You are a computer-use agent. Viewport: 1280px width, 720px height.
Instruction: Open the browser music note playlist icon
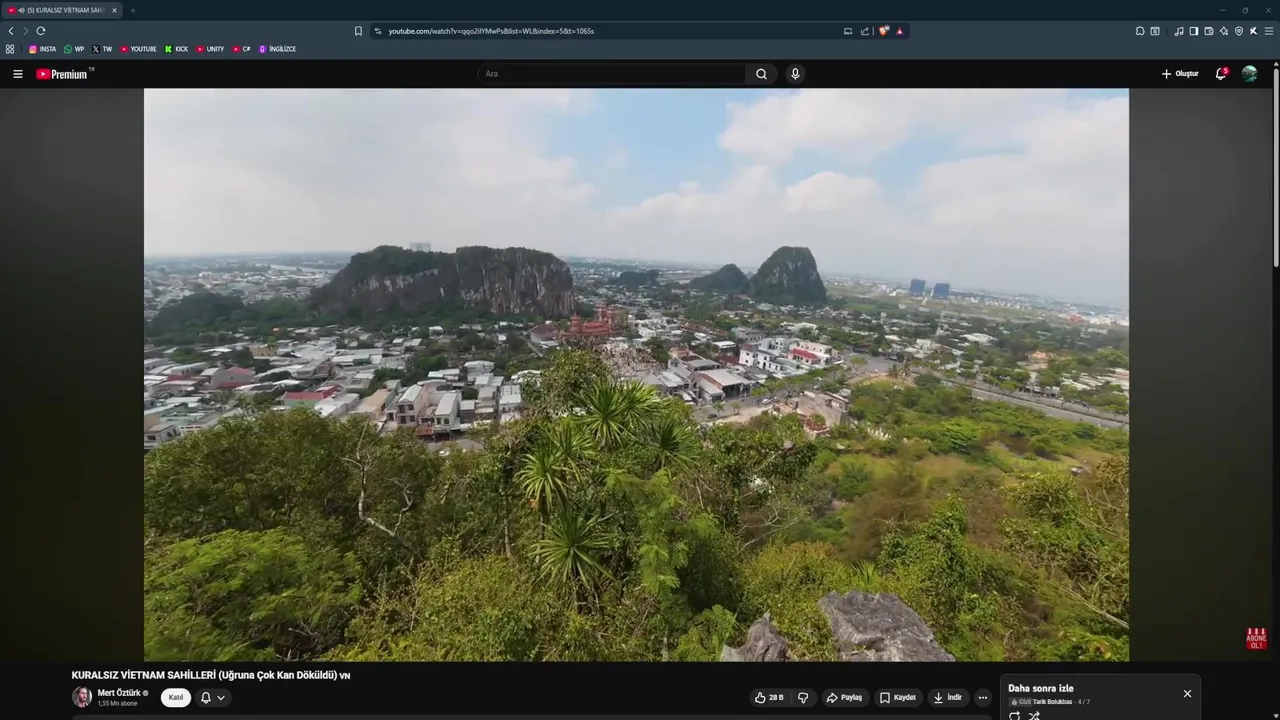tap(1179, 31)
